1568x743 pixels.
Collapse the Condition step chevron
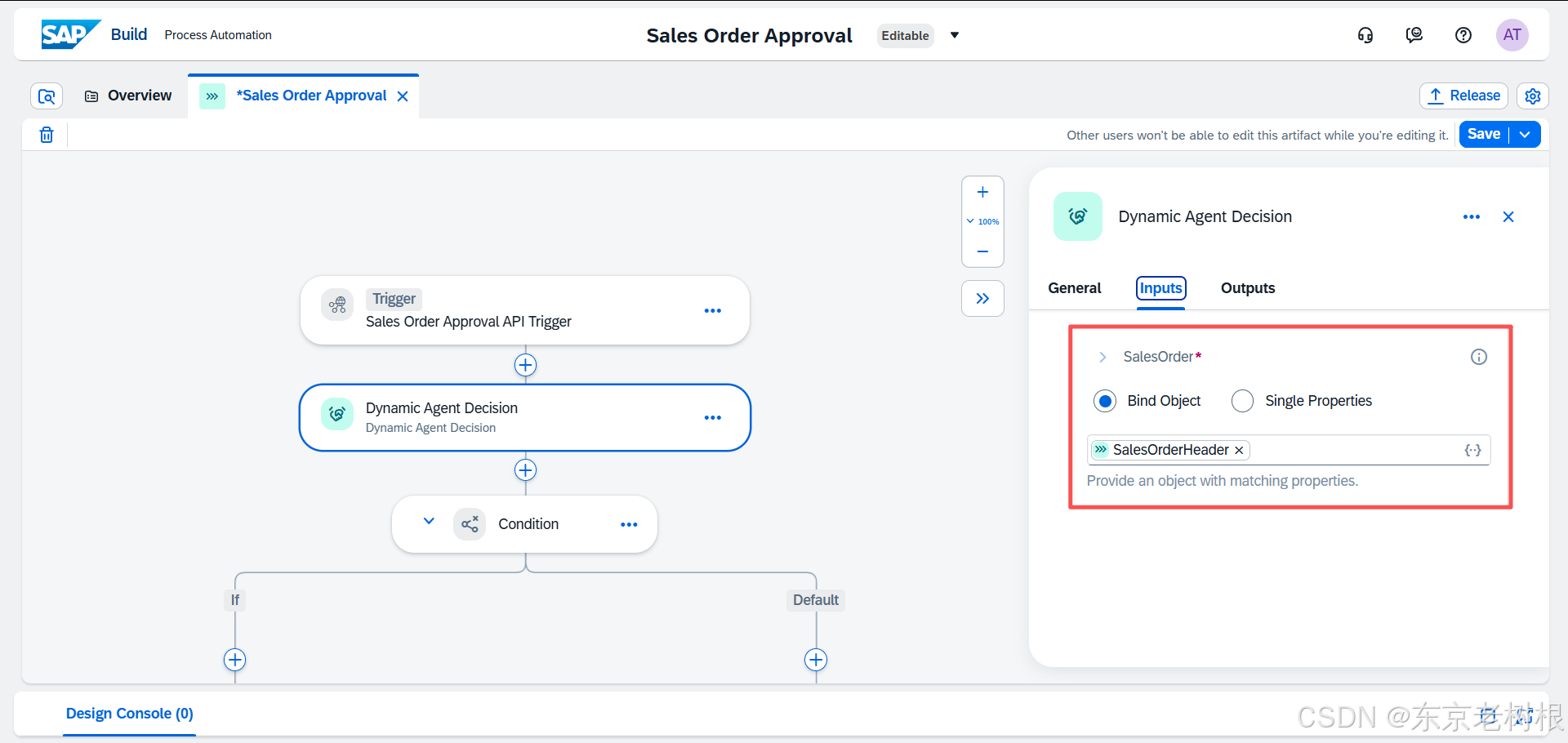[429, 521]
